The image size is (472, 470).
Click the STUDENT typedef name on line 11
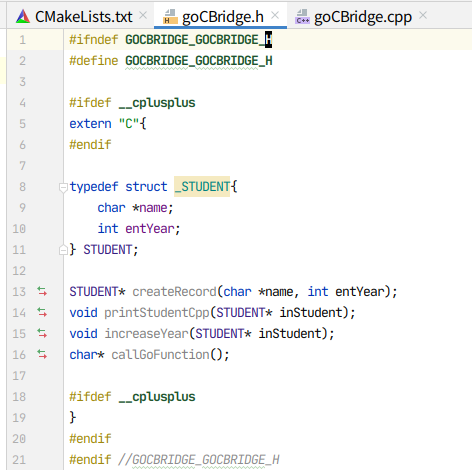pos(108,250)
